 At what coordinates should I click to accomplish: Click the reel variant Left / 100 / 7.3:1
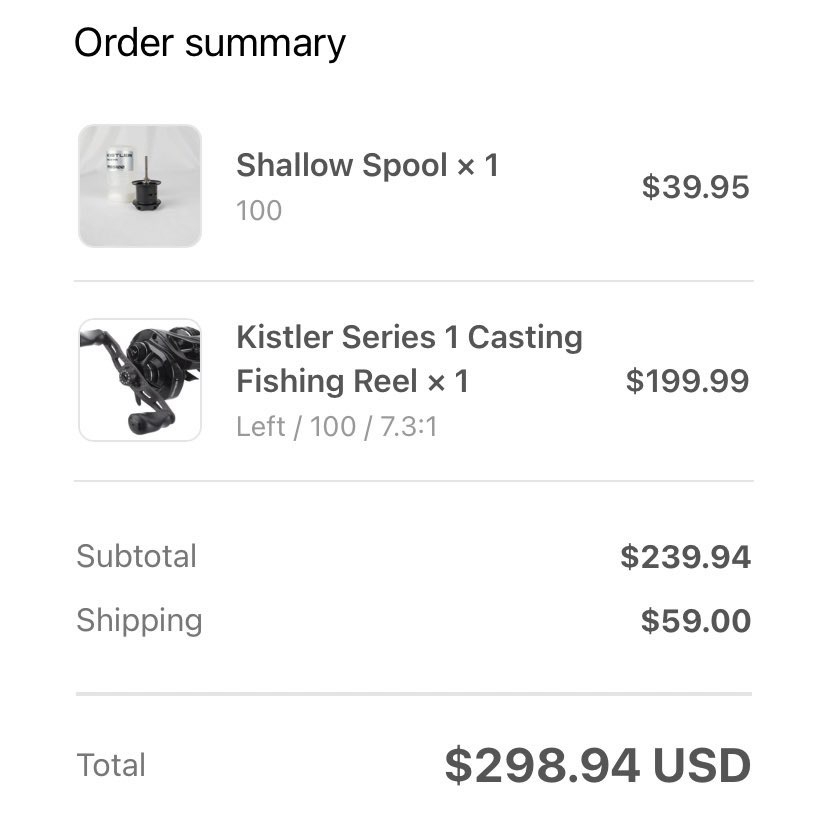337,426
